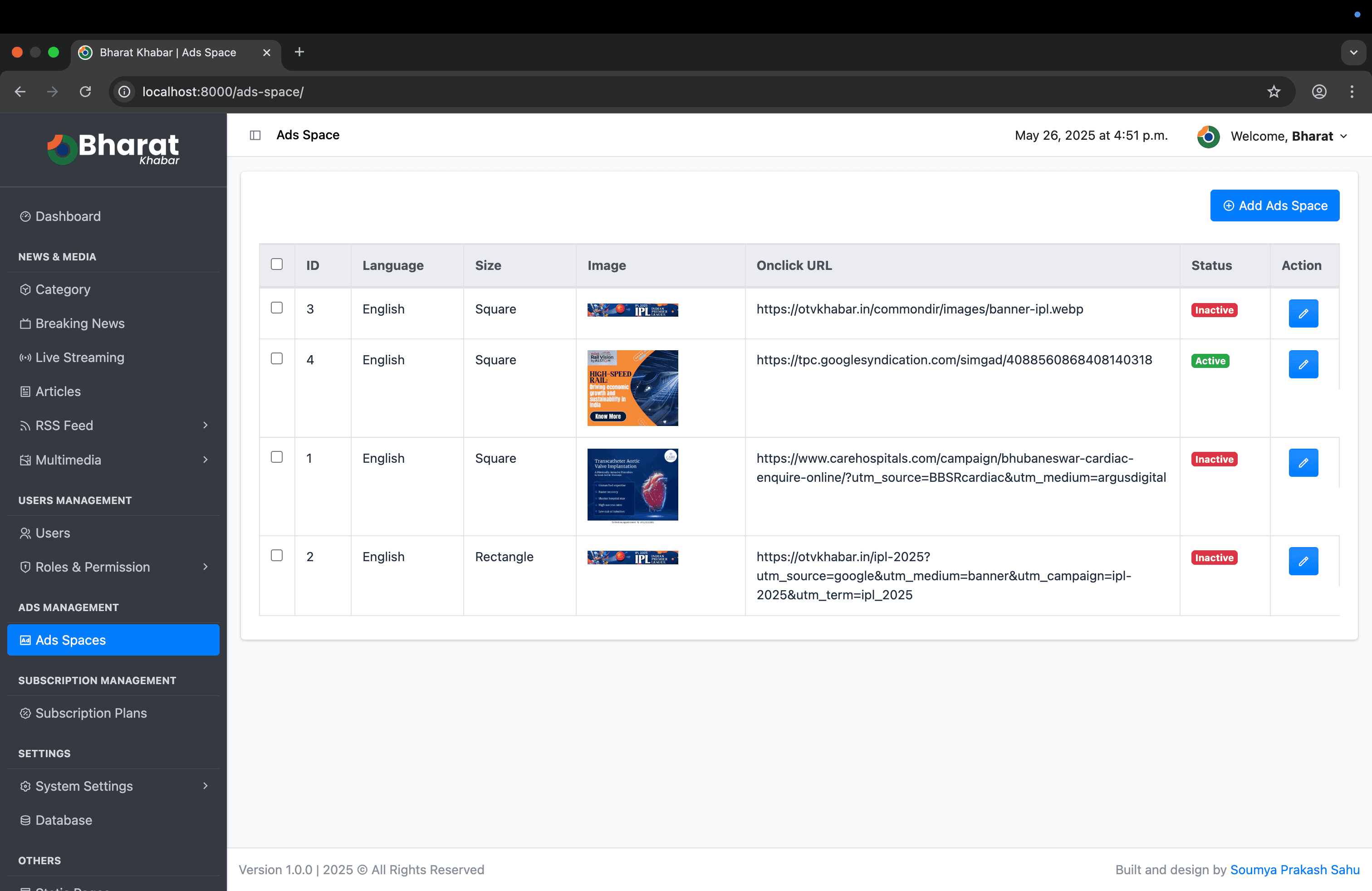This screenshot has height=891, width=1372.
Task: Open Subscription Plans menu item
Action: point(113,714)
